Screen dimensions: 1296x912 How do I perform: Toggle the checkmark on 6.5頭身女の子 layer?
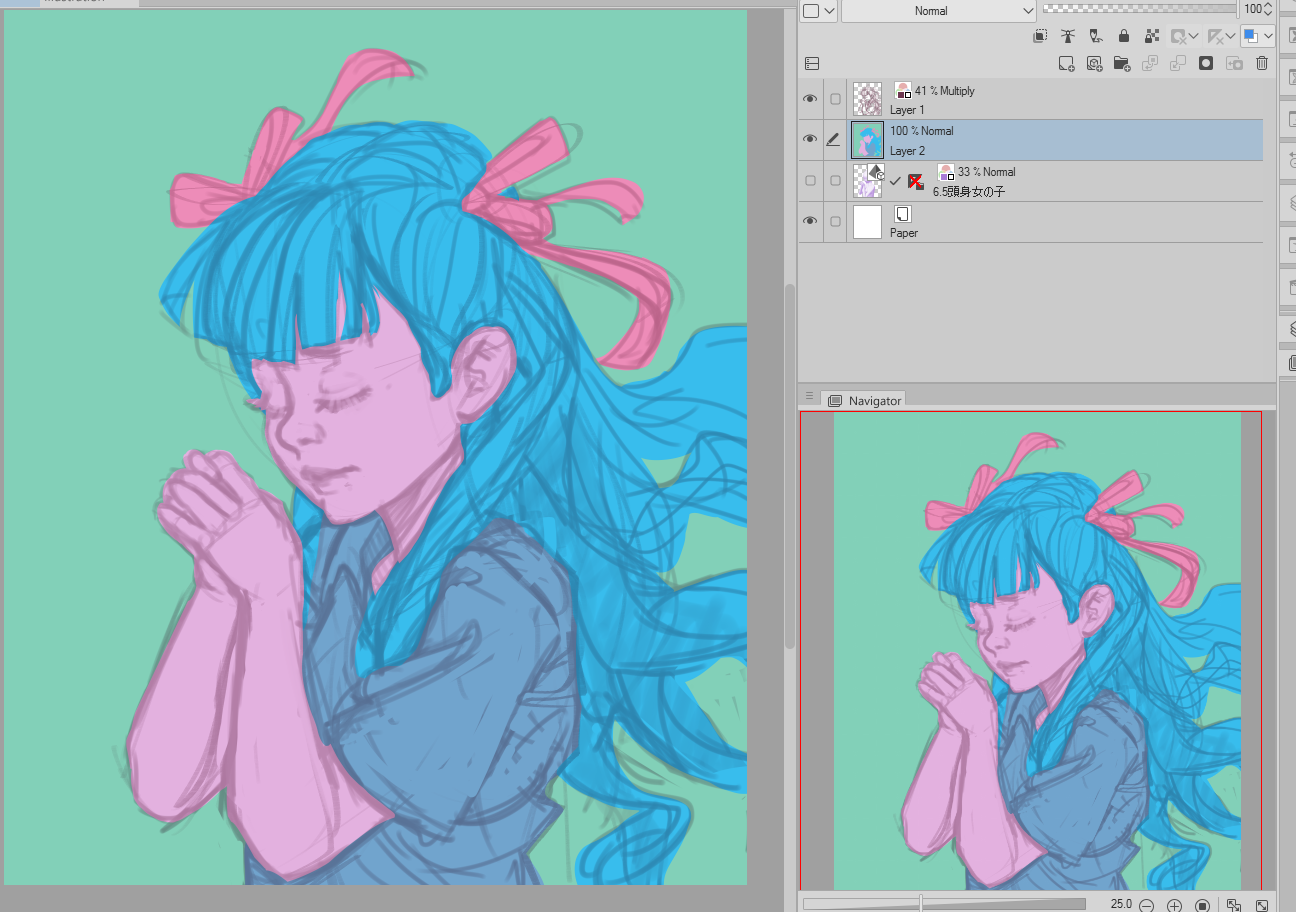pos(895,181)
